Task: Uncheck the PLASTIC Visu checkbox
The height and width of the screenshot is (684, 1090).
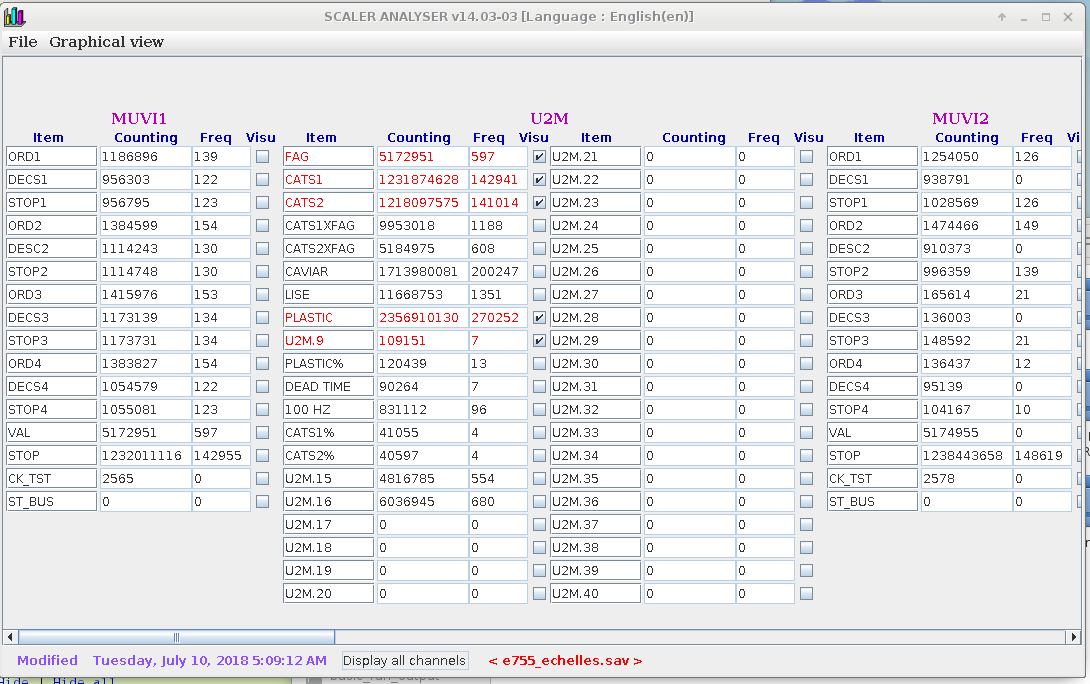Action: [x=539, y=318]
